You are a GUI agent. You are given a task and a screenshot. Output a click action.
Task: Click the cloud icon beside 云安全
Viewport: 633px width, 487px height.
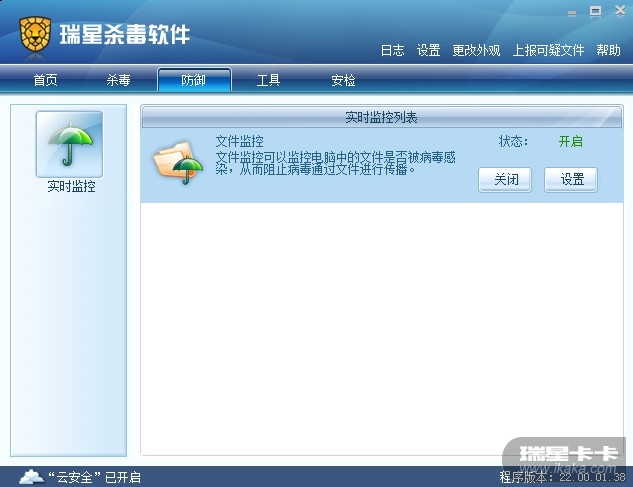[32, 477]
